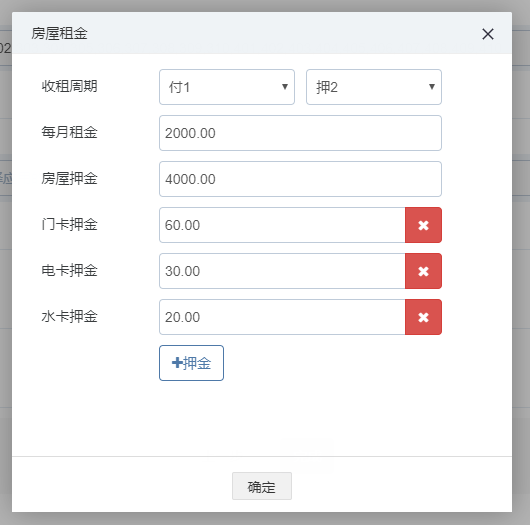Close the 房屋租金 dialog with the X
Image resolution: width=530 pixels, height=525 pixels.
pyautogui.click(x=488, y=34)
